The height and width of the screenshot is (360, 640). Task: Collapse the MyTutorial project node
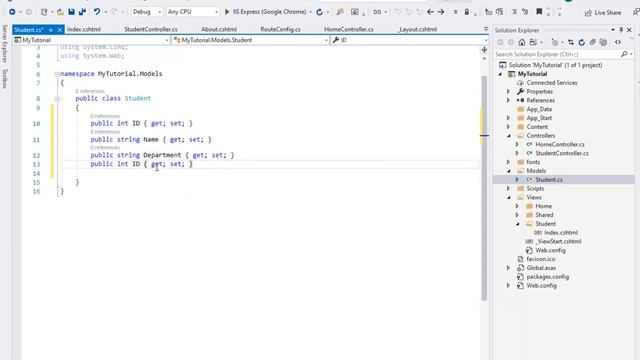point(500,74)
